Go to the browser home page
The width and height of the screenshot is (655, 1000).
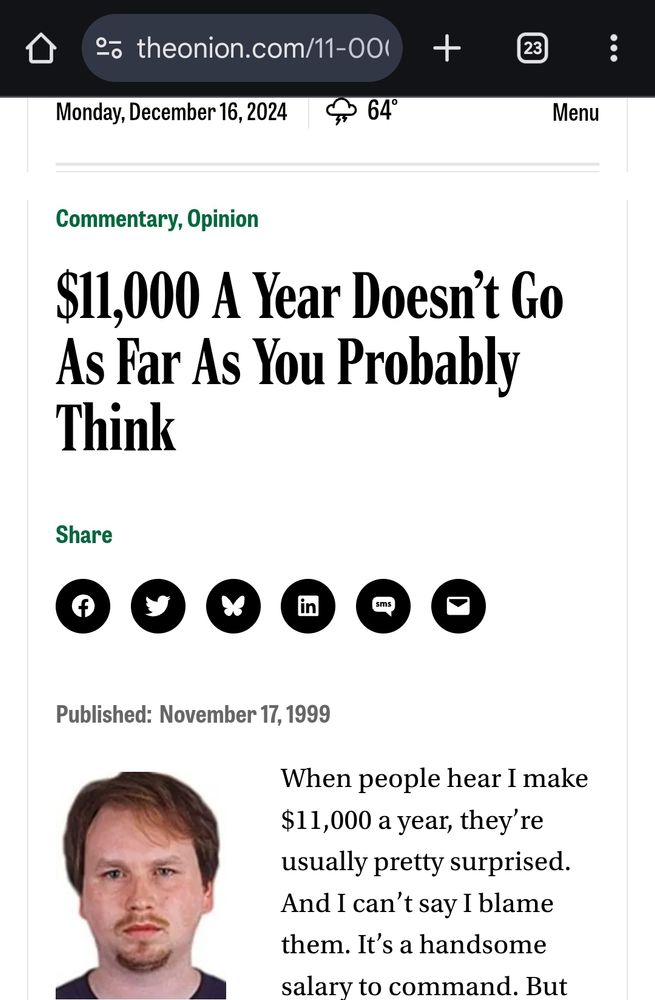[x=40, y=47]
